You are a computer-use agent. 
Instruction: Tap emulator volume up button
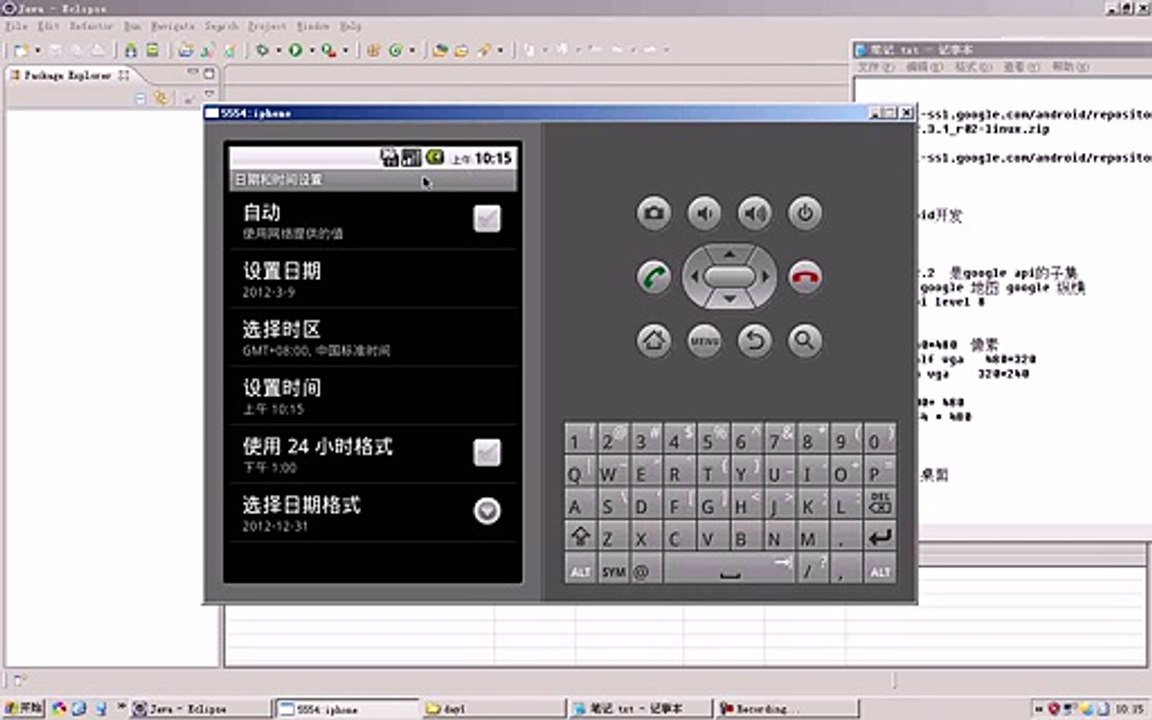click(x=755, y=213)
